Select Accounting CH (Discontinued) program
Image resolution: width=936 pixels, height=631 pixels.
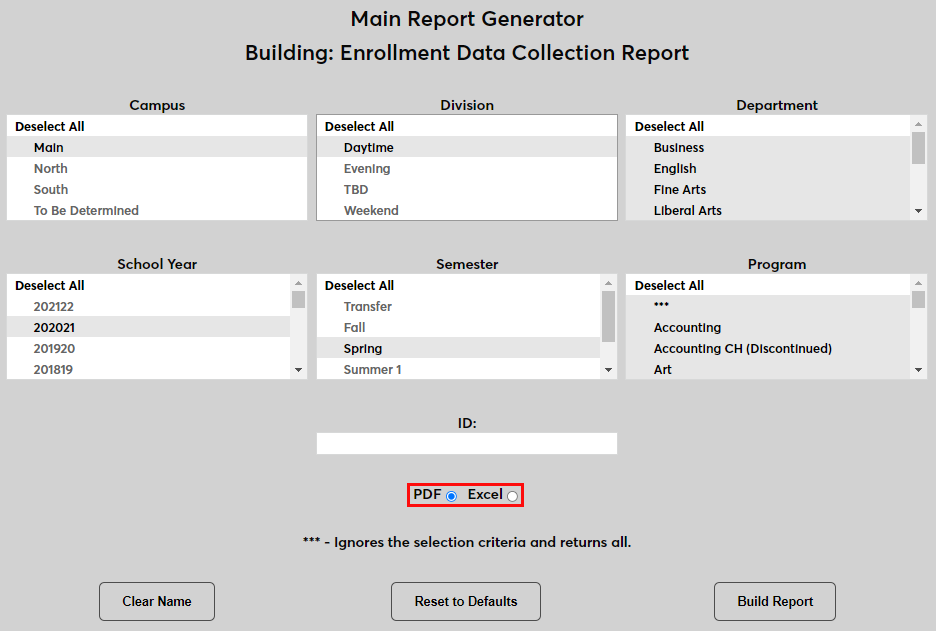pos(768,347)
